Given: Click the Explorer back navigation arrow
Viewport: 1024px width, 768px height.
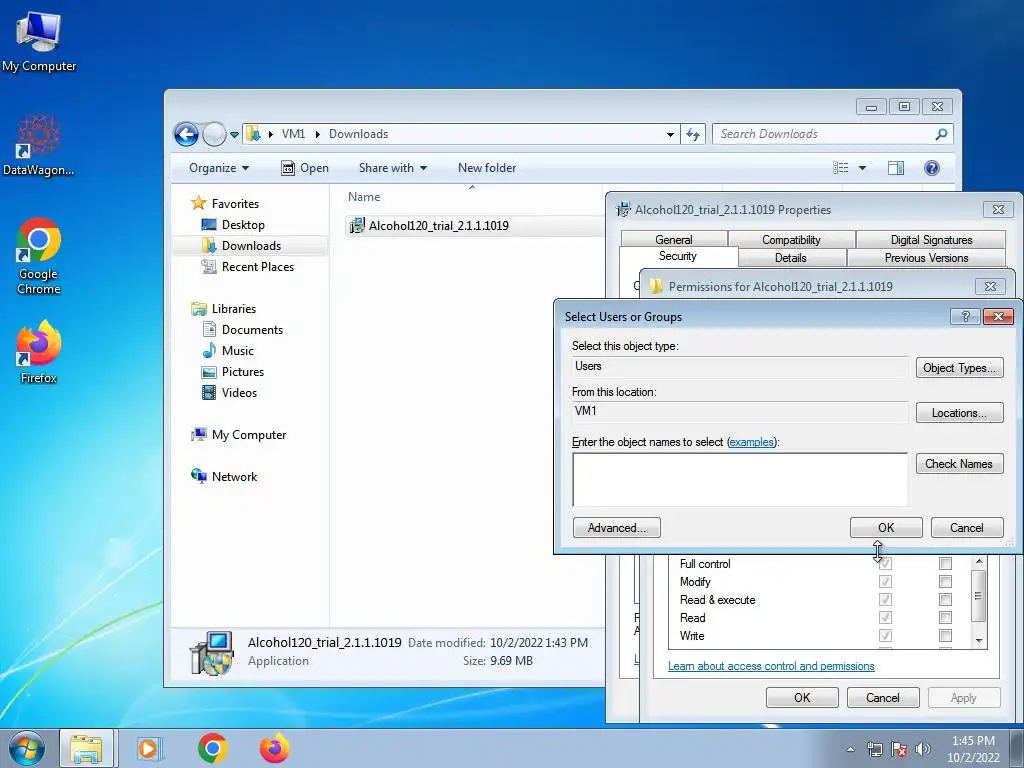Looking at the screenshot, I should (186, 135).
